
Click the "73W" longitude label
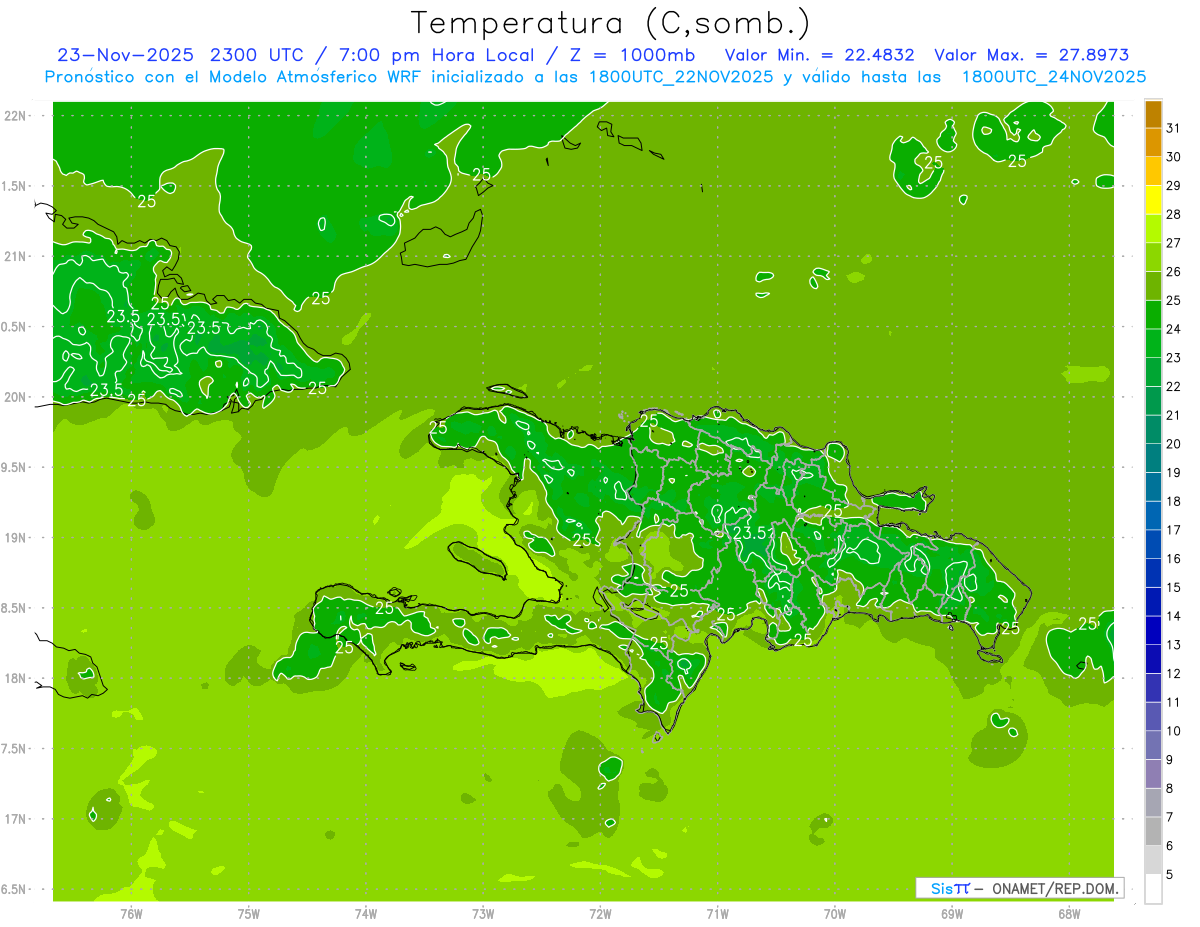pos(483,914)
